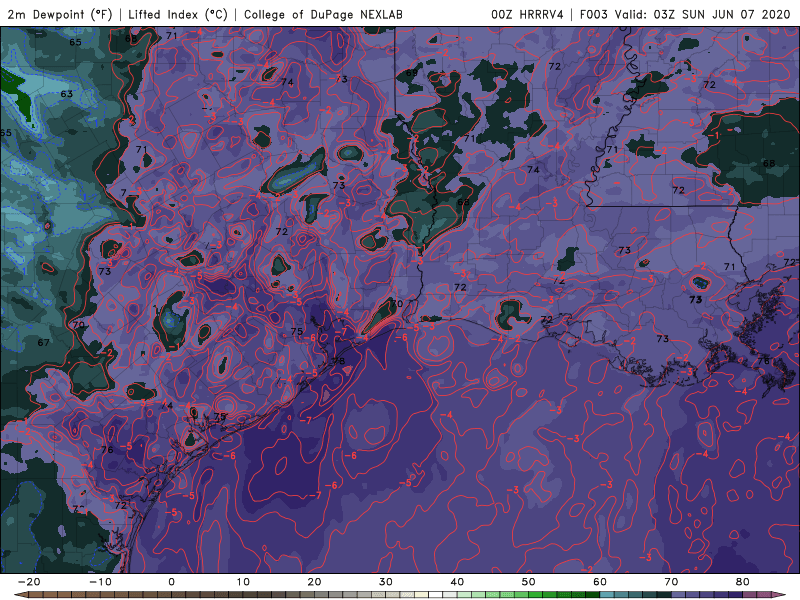Click the 60 label on the color scale
Viewport: 800px width, 600px height.
click(x=600, y=582)
